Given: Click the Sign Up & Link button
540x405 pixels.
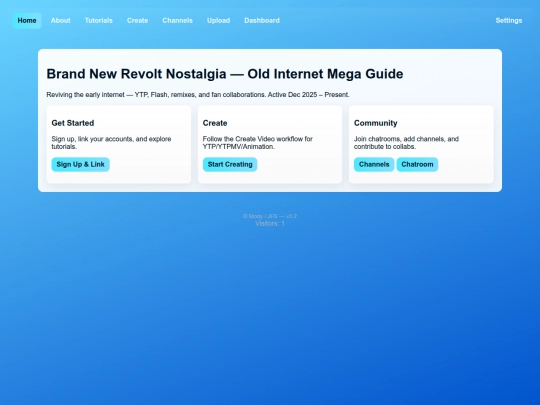Looking at the screenshot, I should [81, 165].
